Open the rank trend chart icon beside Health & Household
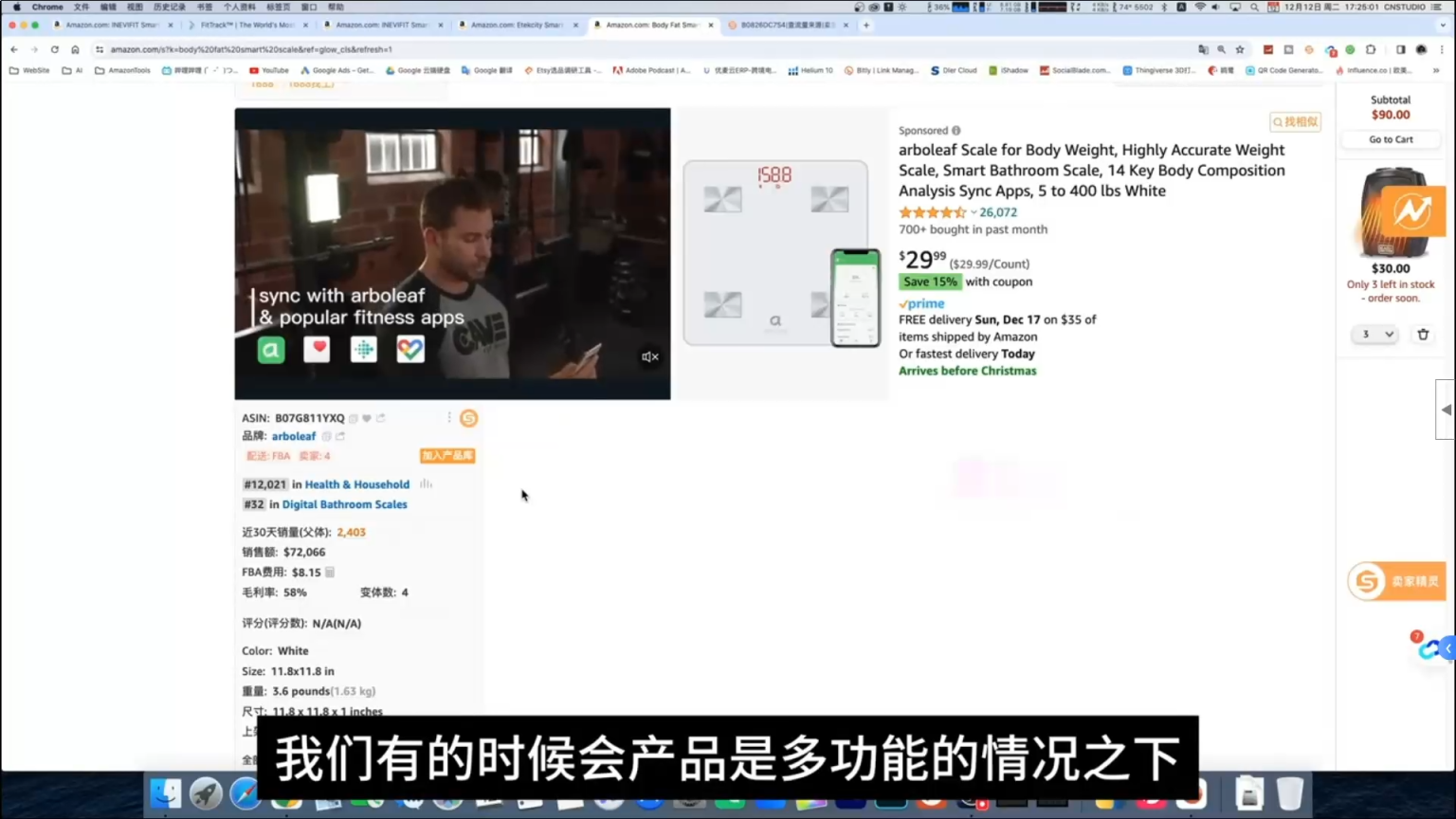Screen dimensions: 1456x819 tap(427, 484)
